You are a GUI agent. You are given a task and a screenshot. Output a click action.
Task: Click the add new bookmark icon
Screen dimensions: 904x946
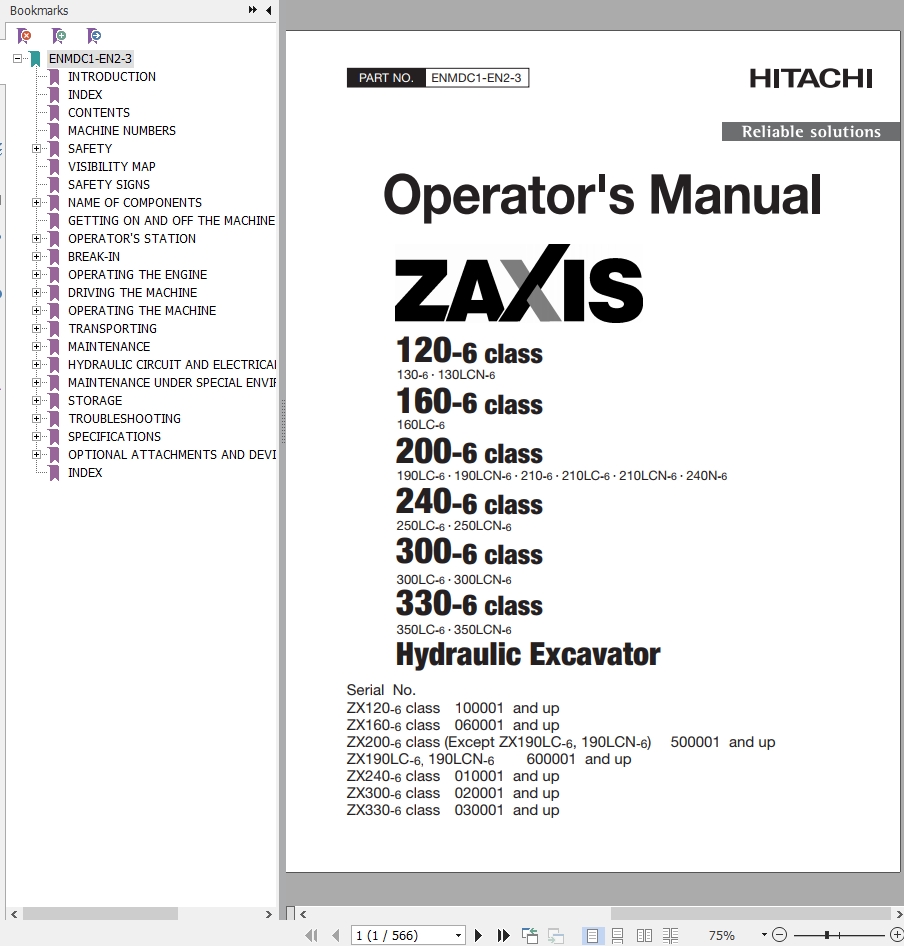click(59, 36)
